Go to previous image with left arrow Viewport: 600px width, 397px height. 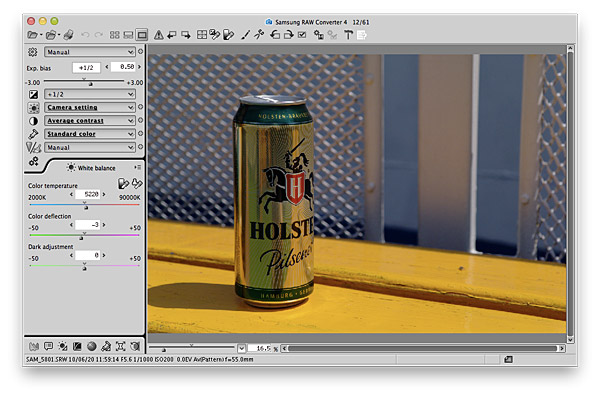(172, 35)
